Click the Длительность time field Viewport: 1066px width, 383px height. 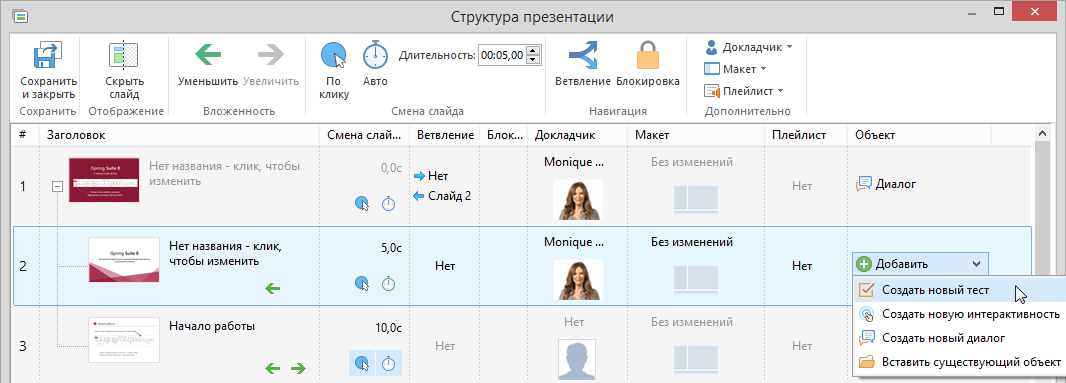[x=502, y=56]
